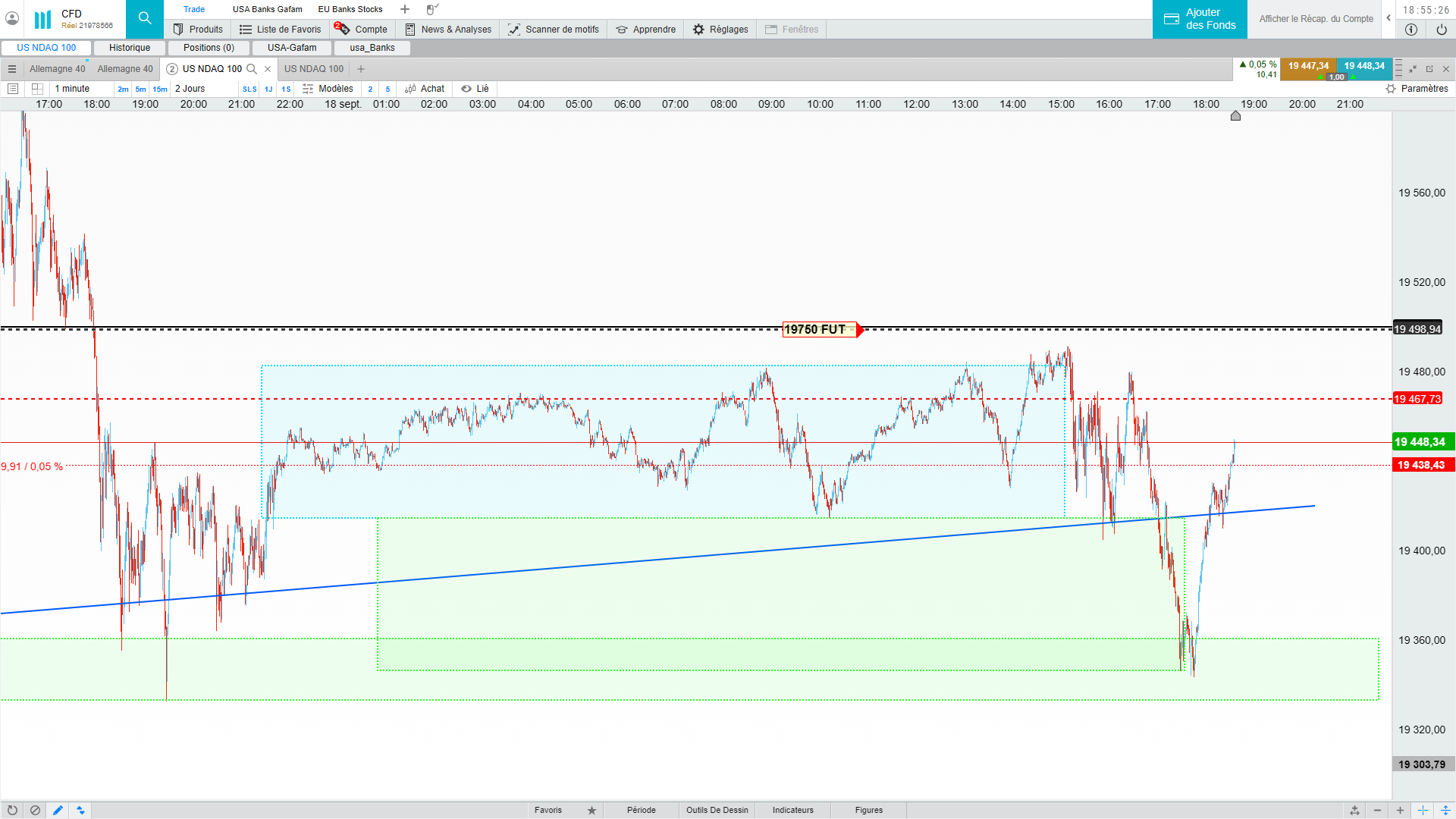Click Afficher le Récap. du Compte
1456x819 pixels.
tap(1316, 19)
